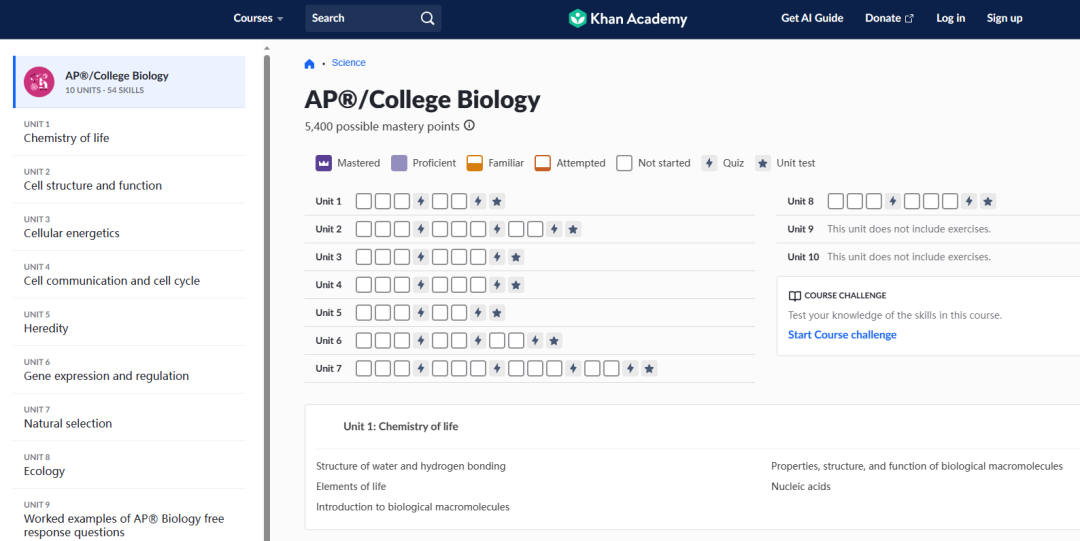Open Unit 5 Heredity in sidebar

[129, 322]
